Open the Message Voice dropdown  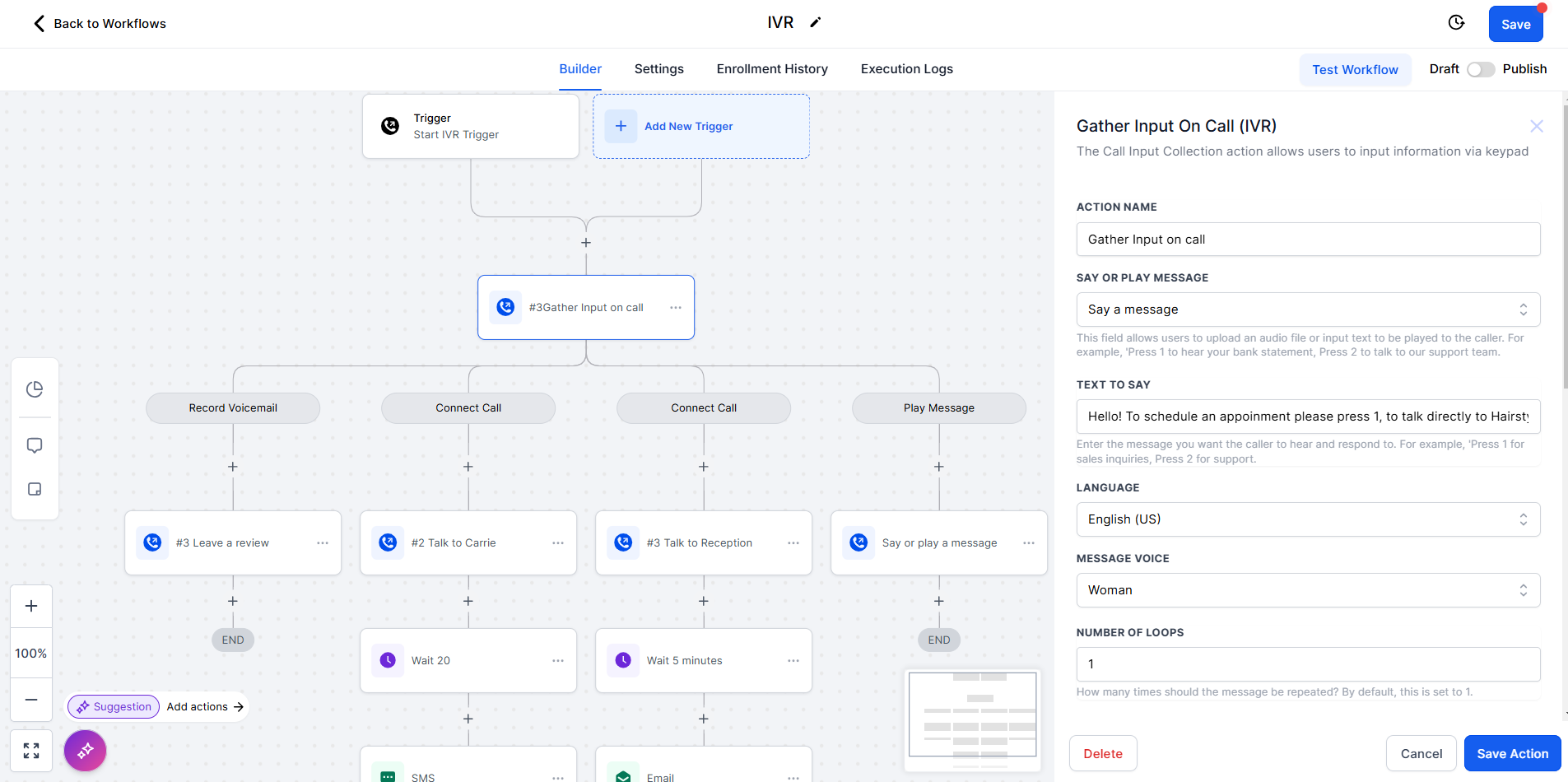(1307, 590)
